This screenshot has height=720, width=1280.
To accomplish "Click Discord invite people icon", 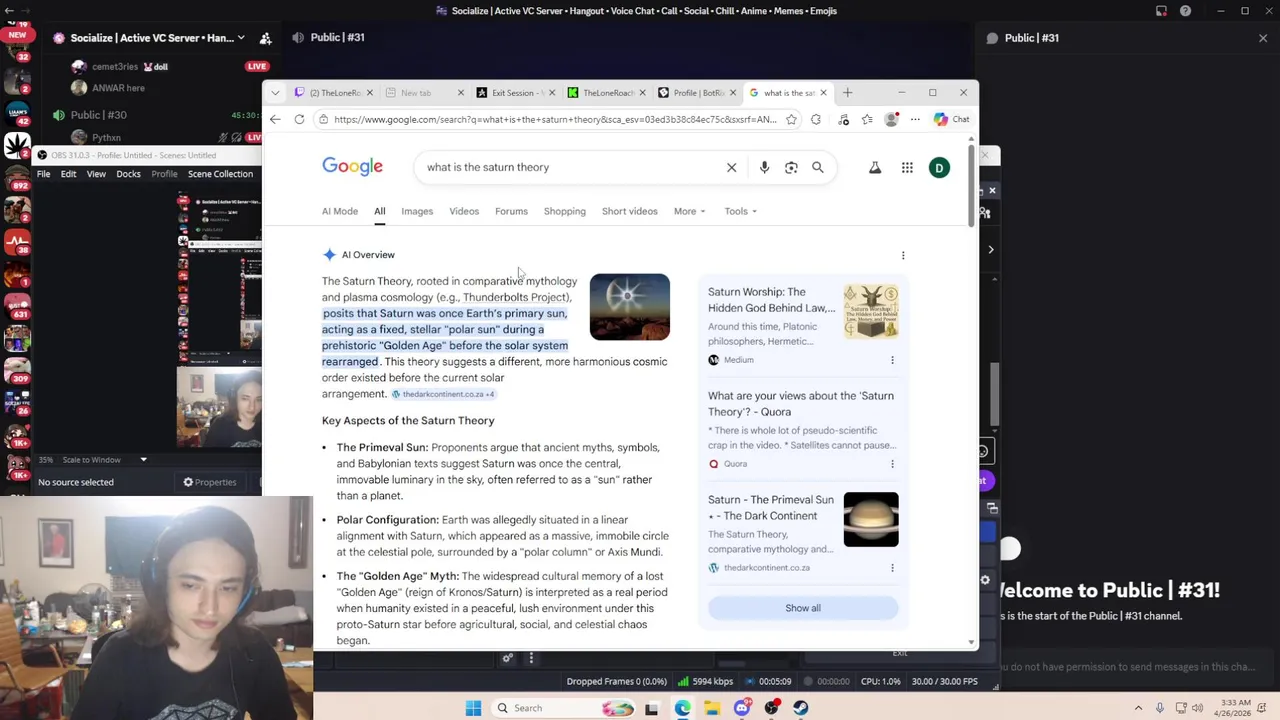I will 265,38.
